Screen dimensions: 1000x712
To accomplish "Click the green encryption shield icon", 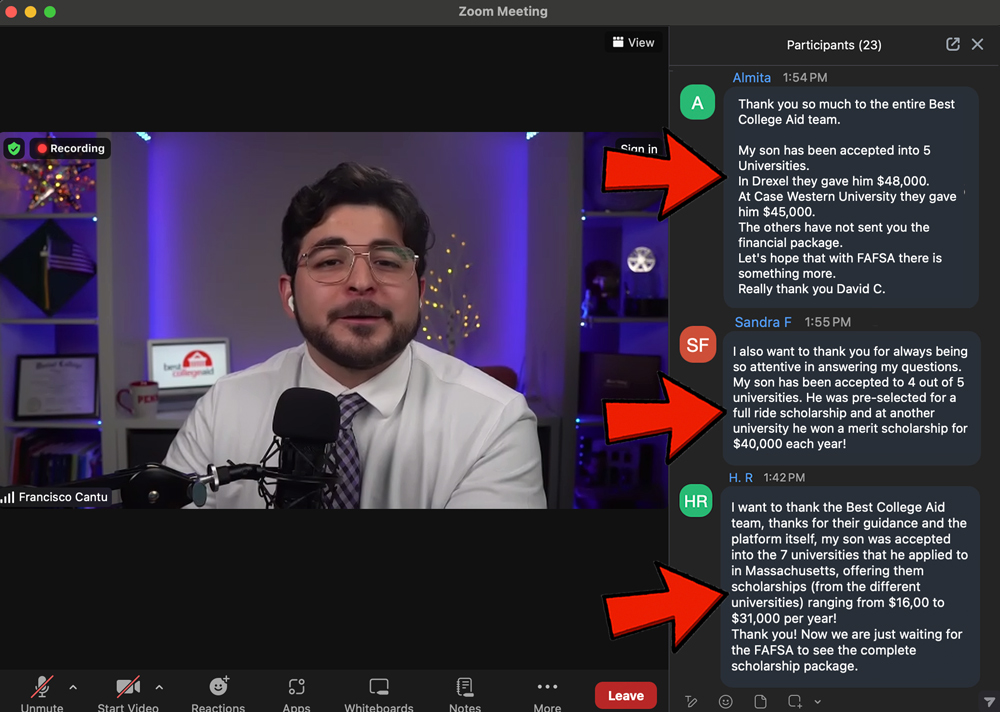I will coord(14,148).
